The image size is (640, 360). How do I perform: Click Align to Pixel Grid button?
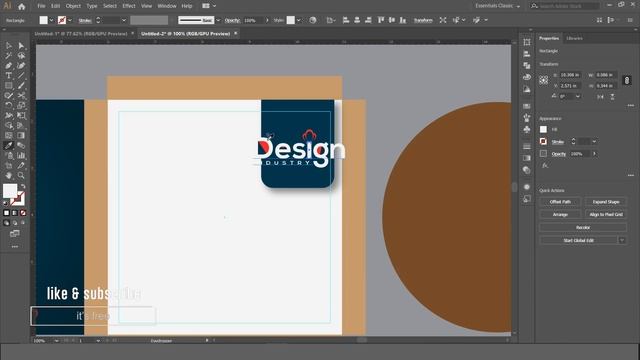(606, 214)
